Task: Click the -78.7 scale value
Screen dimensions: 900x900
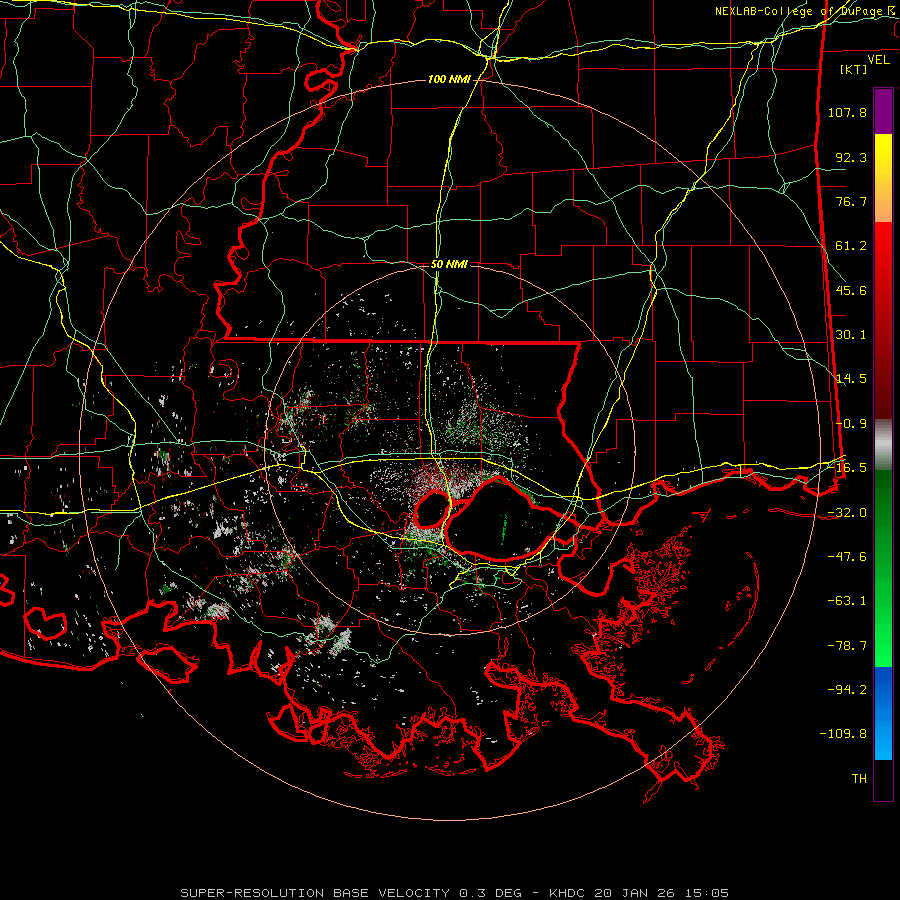Action: (847, 646)
